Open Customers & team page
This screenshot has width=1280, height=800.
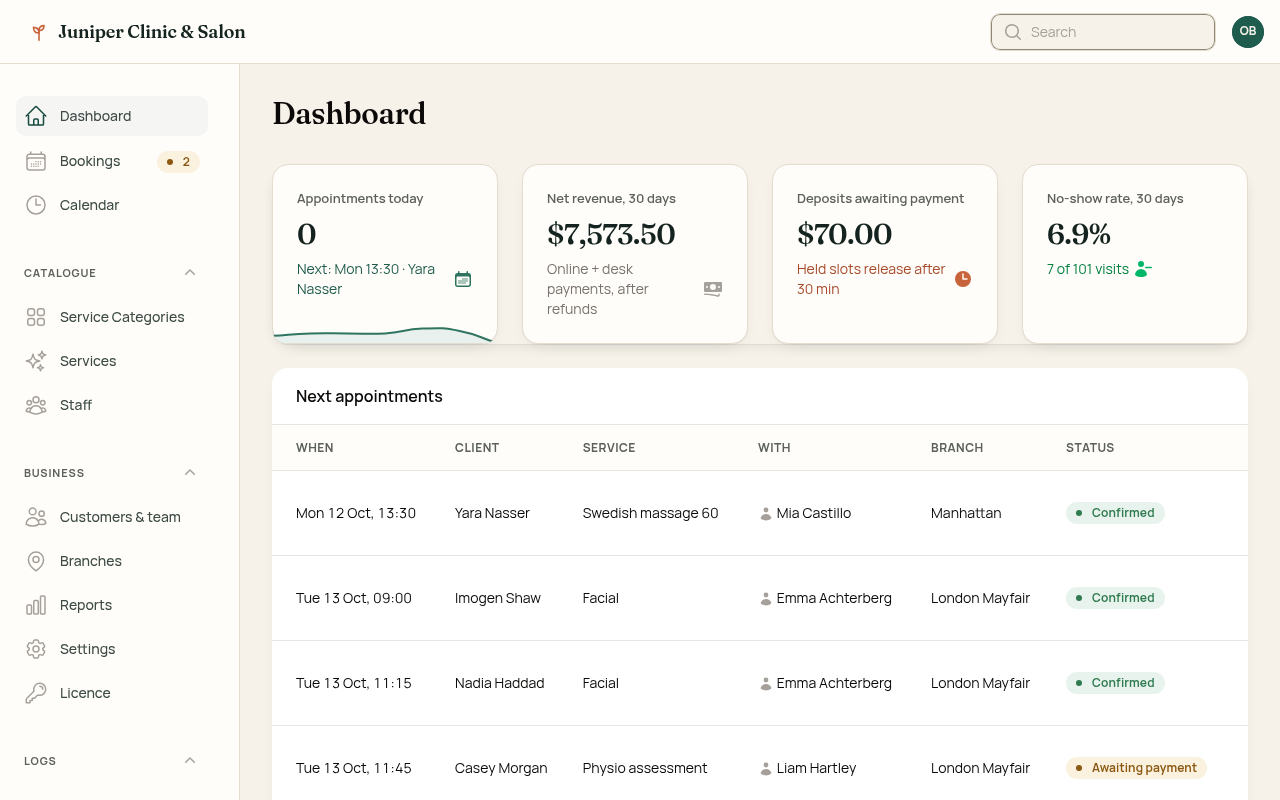112,517
